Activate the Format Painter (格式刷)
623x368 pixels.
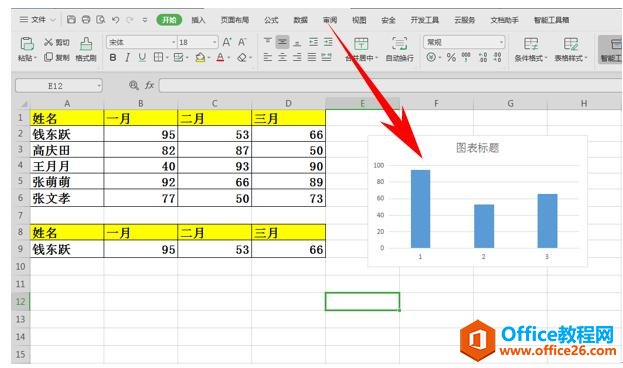tap(86, 49)
